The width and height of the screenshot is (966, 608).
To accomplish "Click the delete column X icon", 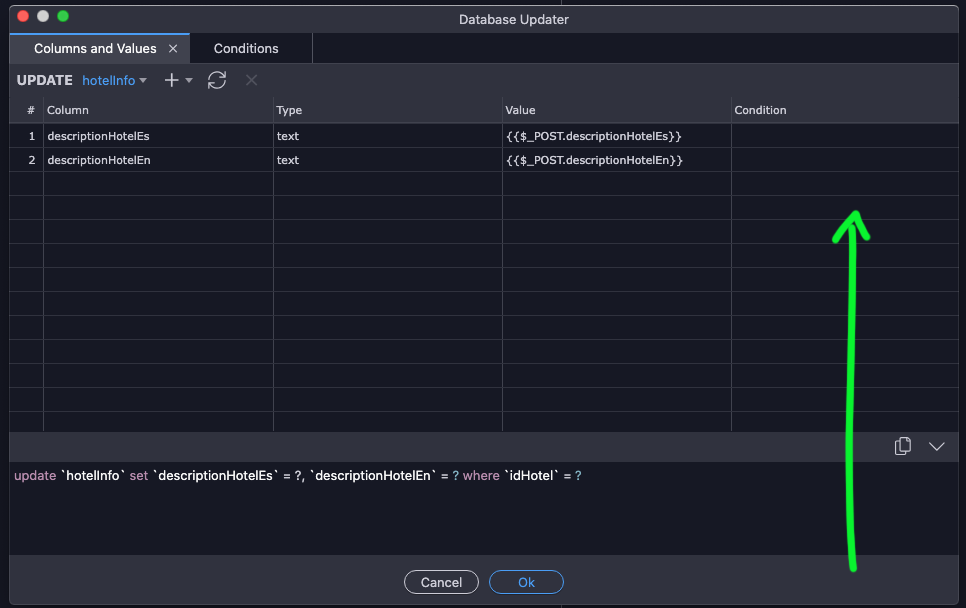I will click(x=251, y=80).
